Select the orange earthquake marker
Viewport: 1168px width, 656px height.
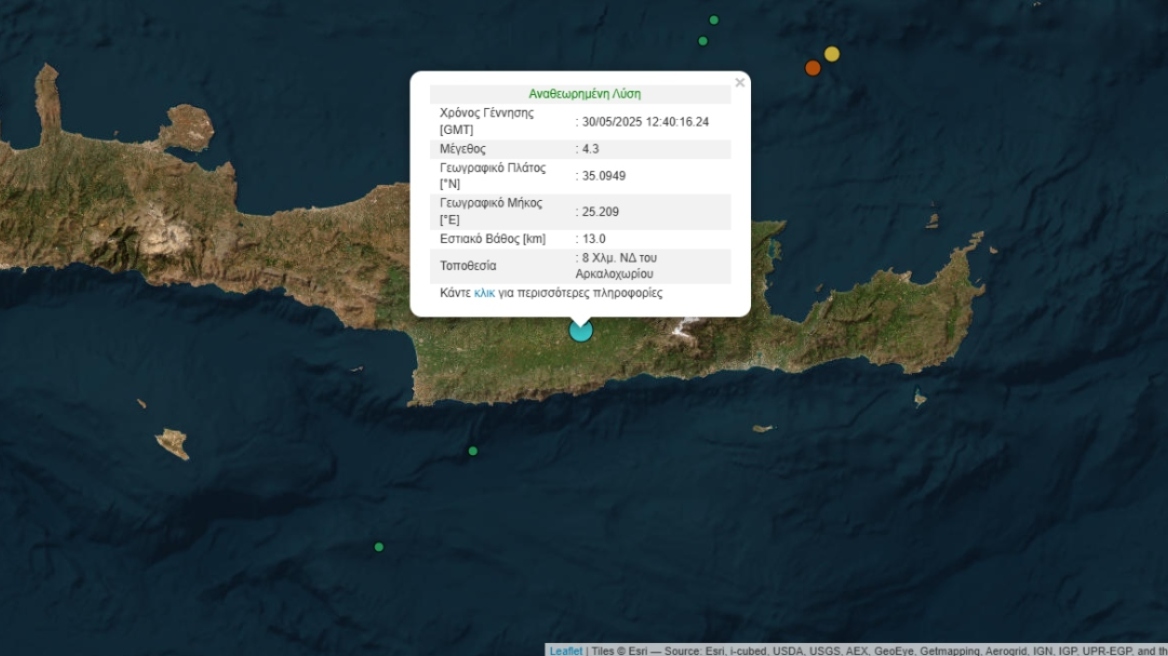(813, 69)
